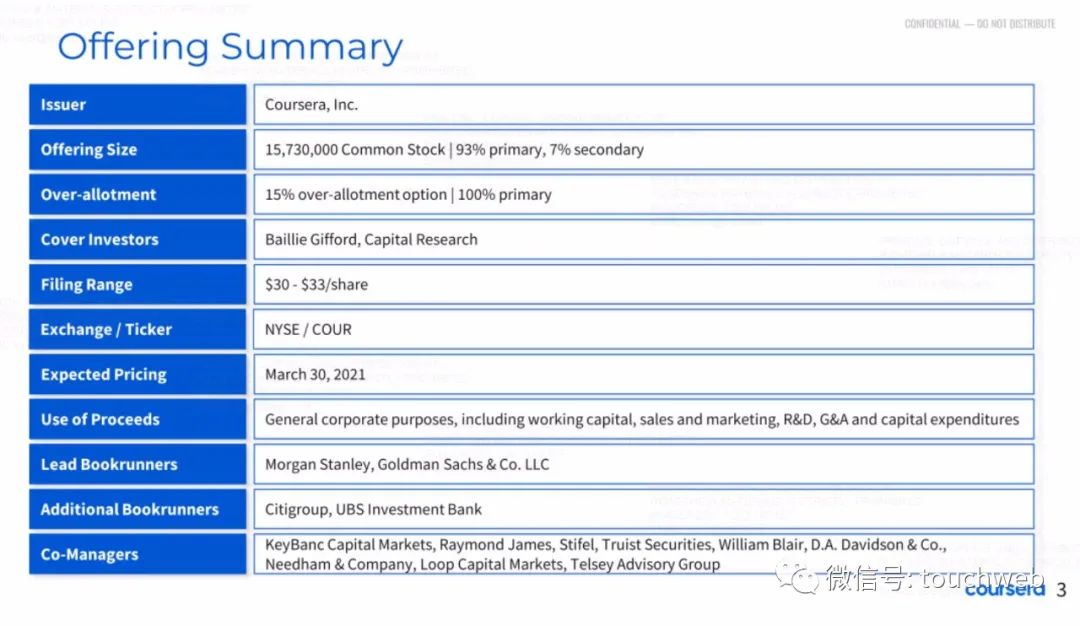The height and width of the screenshot is (626, 1080).
Task: Click 'Citigroup, UBS Investment Bank' value
Action: 373,510
